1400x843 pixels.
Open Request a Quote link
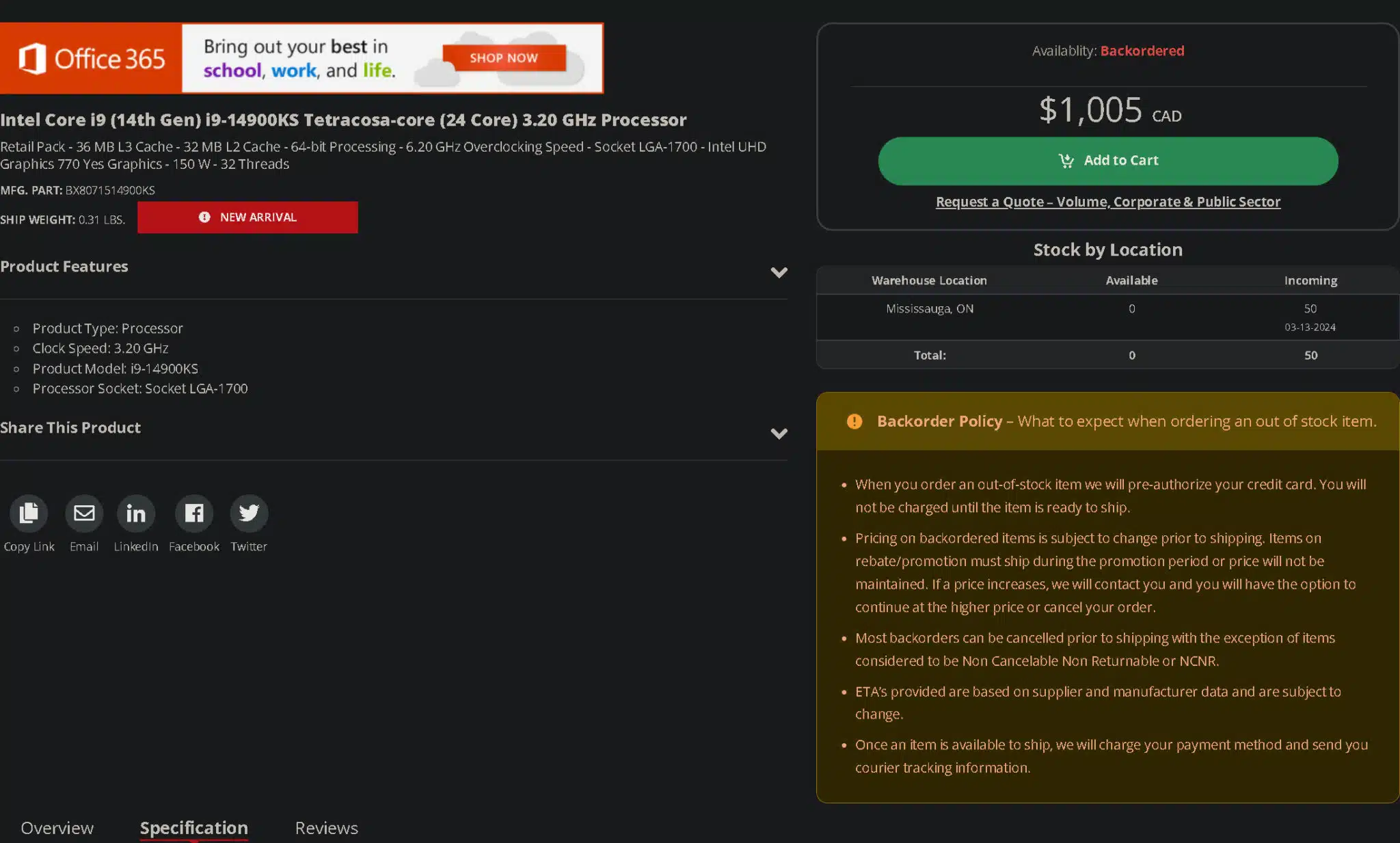coord(1107,202)
